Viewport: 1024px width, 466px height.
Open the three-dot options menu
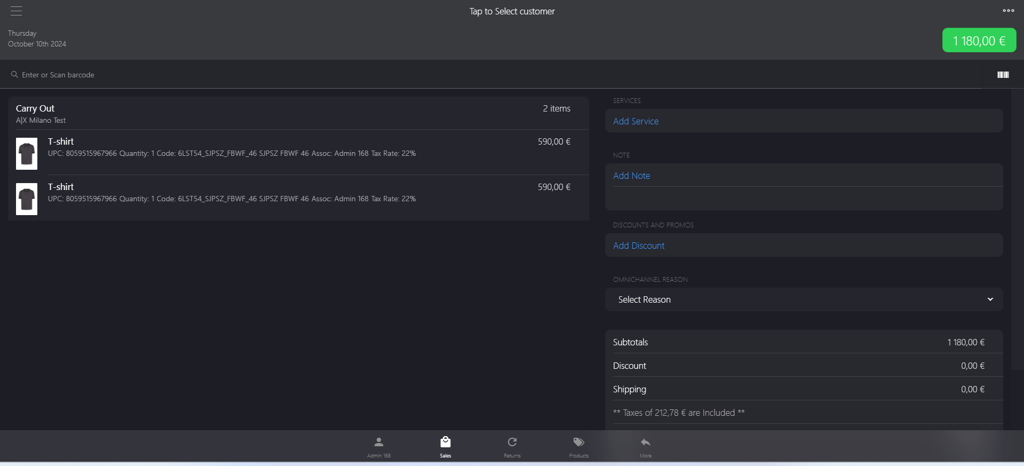point(1008,10)
